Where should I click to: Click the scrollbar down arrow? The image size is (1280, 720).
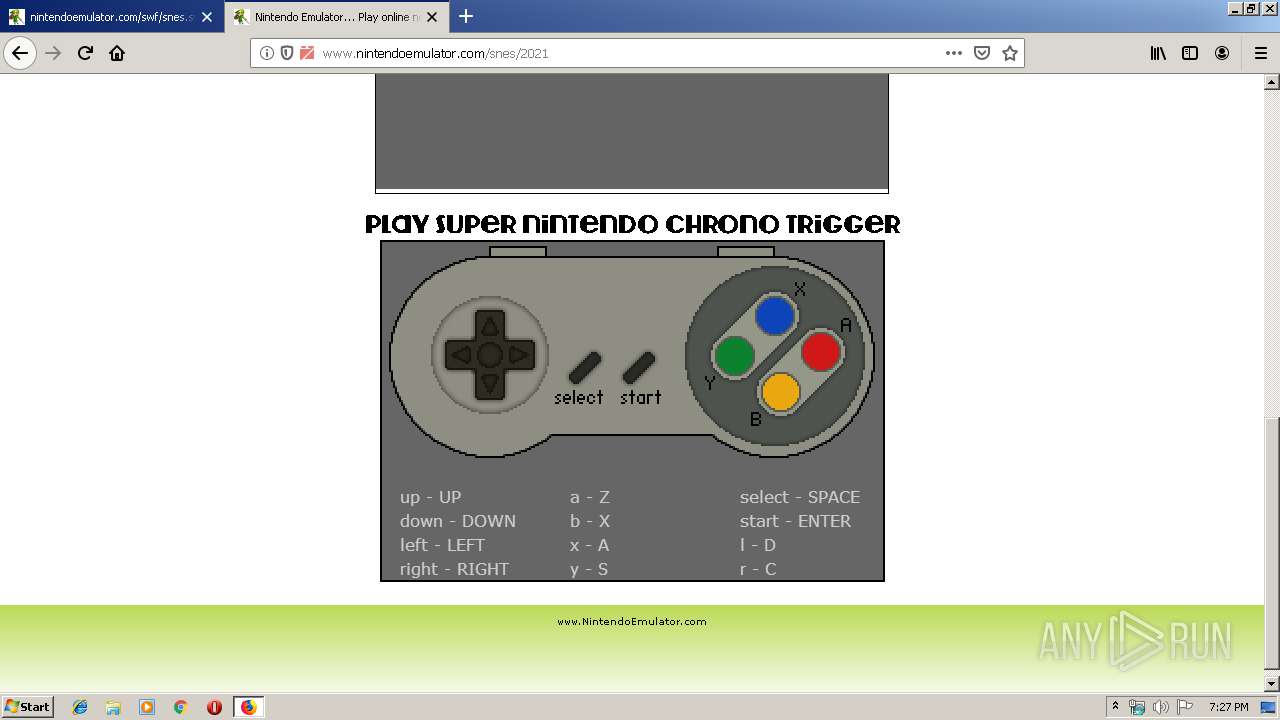(1271, 684)
